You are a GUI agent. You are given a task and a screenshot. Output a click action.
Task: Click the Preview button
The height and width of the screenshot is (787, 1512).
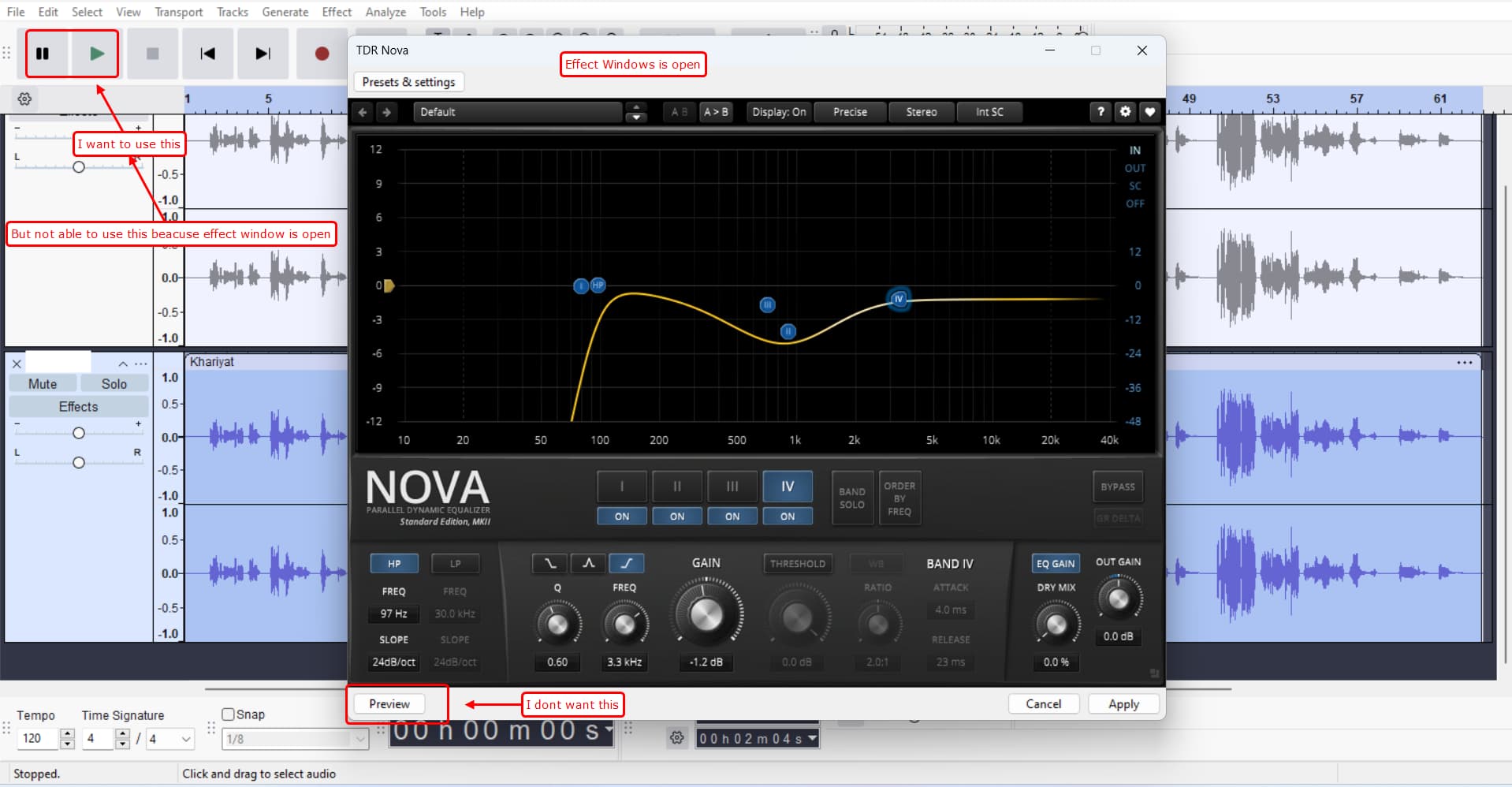point(389,704)
